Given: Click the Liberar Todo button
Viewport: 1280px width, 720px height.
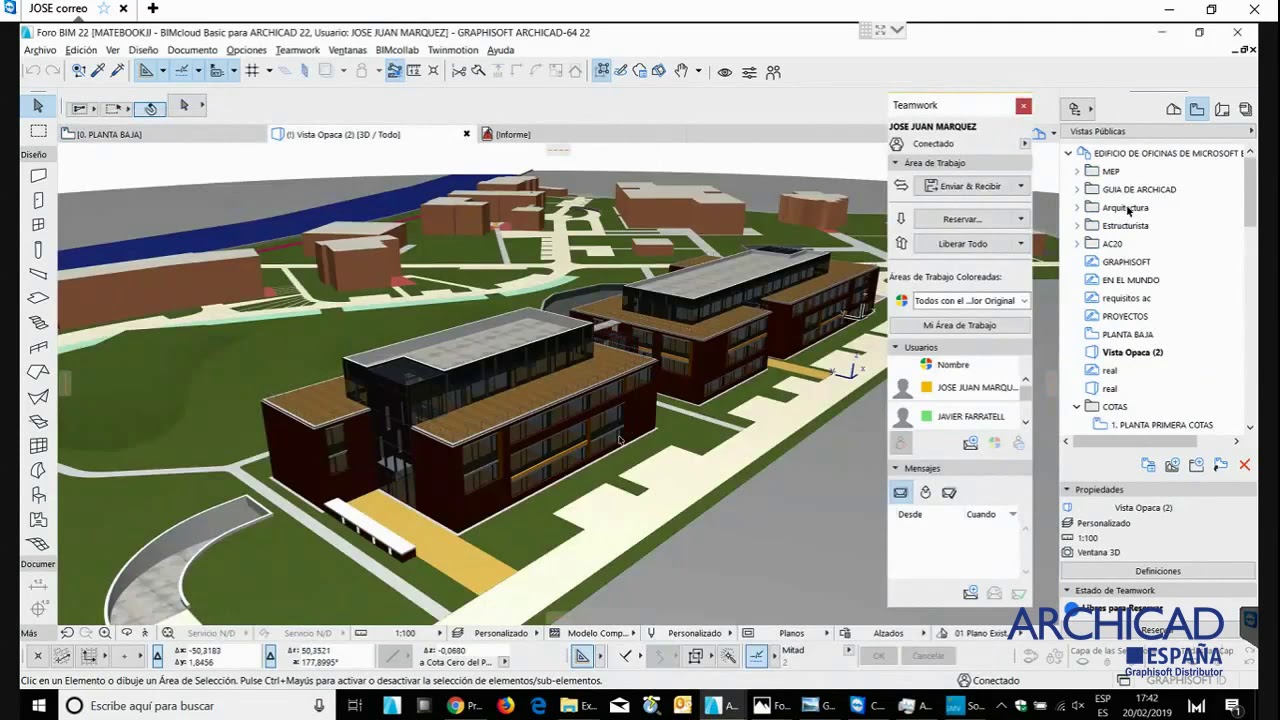Looking at the screenshot, I should tap(963, 244).
